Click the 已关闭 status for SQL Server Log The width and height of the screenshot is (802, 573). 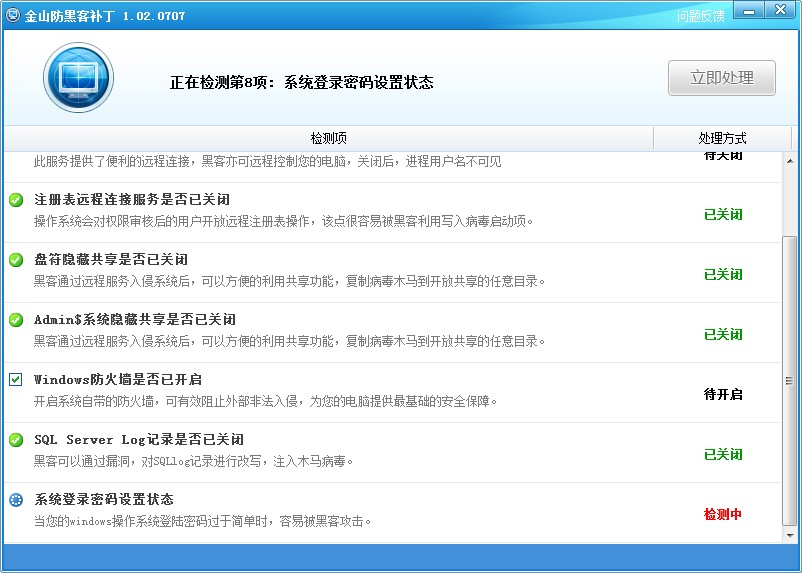click(723, 454)
